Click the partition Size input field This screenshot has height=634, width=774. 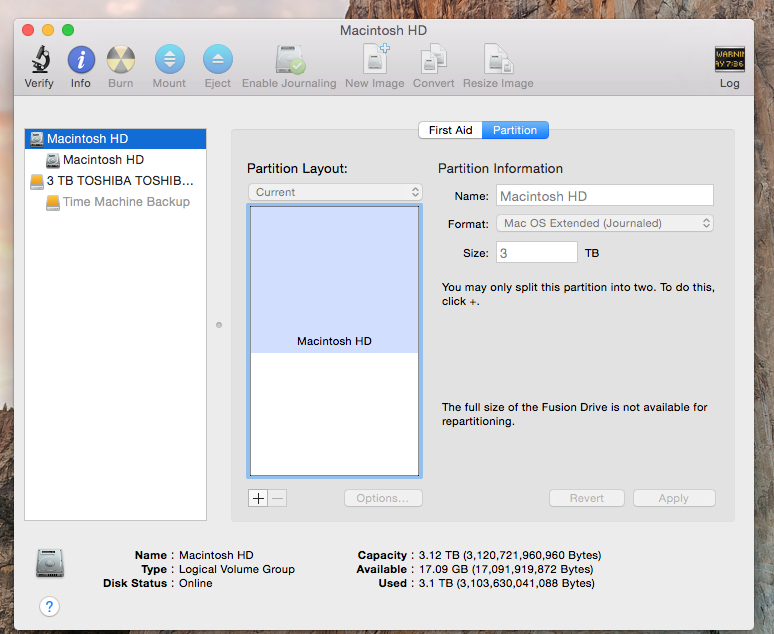click(537, 252)
